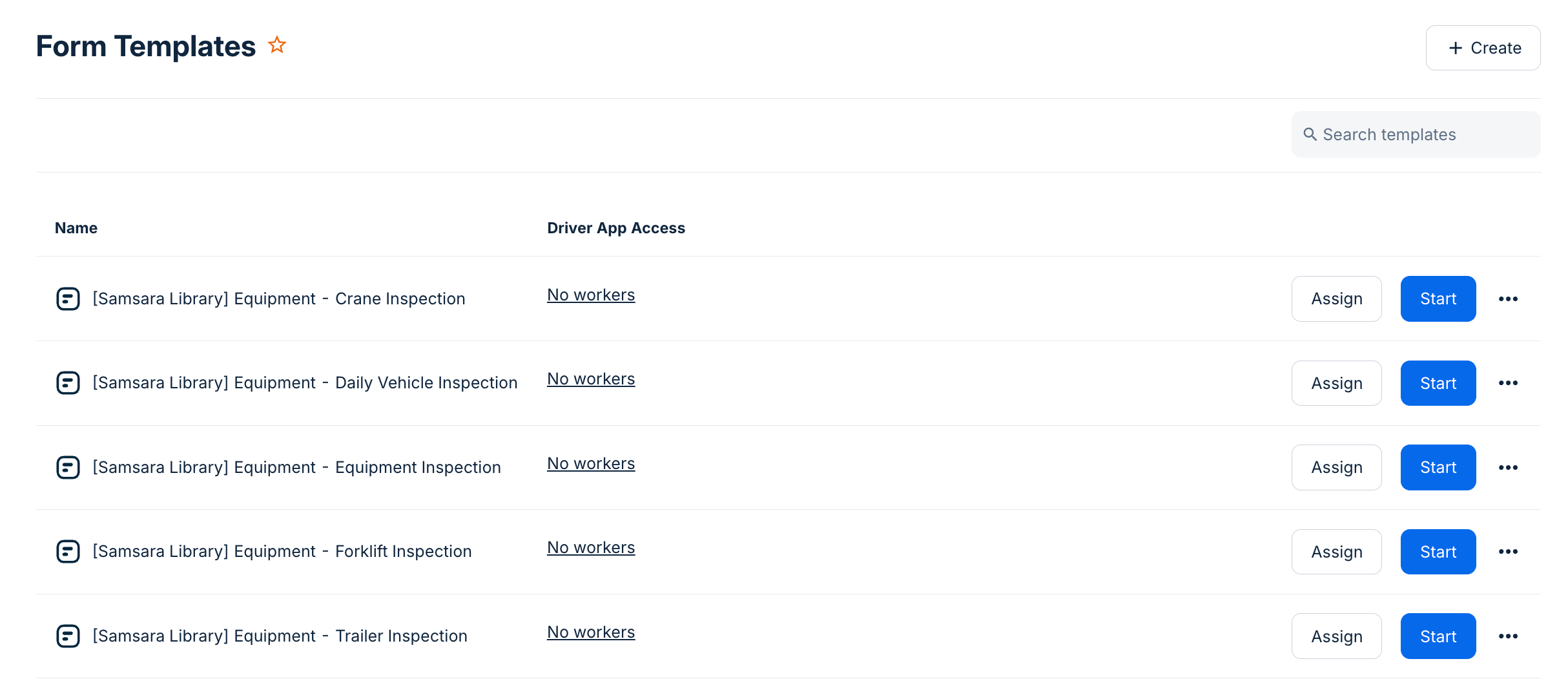1568x681 pixels.
Task: Open more options for Trailer Inspection
Action: tap(1508, 636)
